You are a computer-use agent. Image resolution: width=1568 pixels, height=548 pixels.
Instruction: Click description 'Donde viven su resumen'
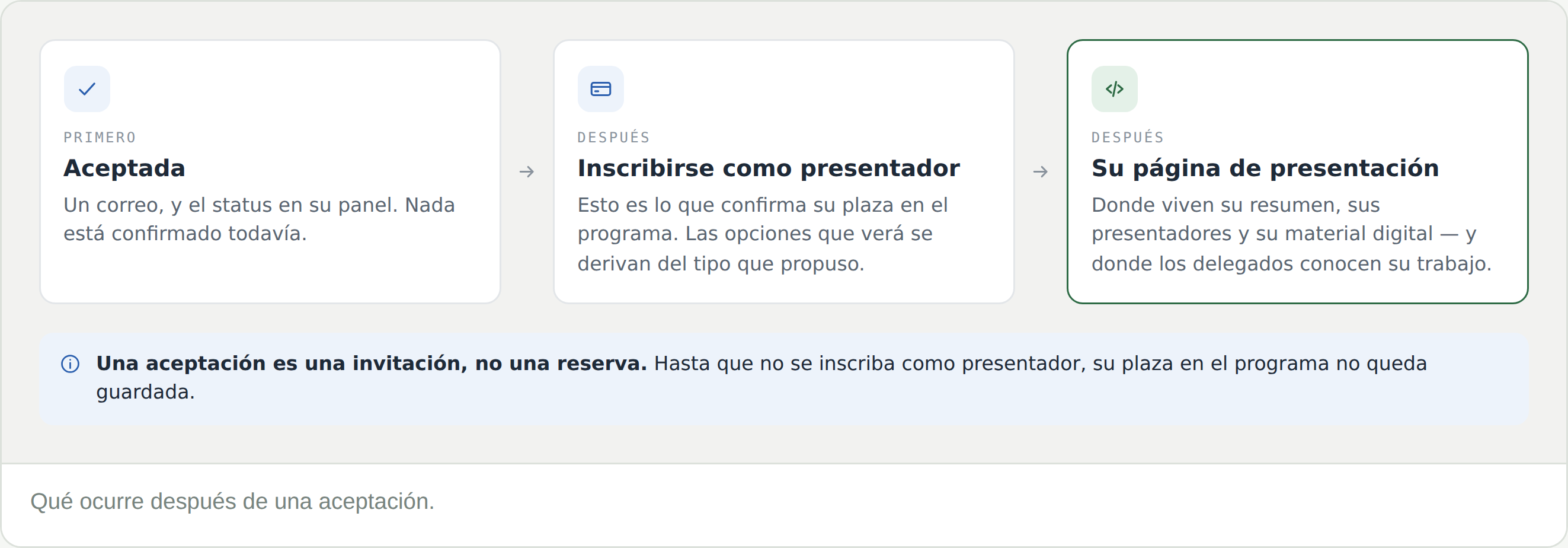coord(1292,234)
